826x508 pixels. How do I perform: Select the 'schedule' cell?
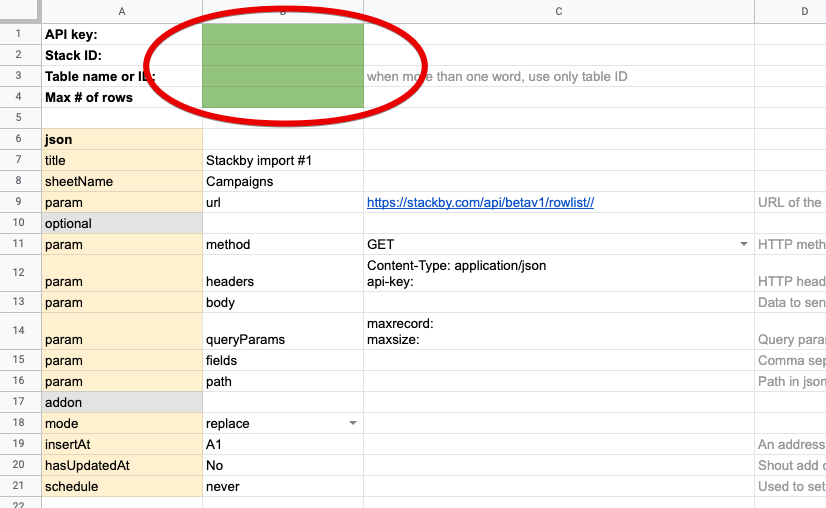[x=122, y=486]
